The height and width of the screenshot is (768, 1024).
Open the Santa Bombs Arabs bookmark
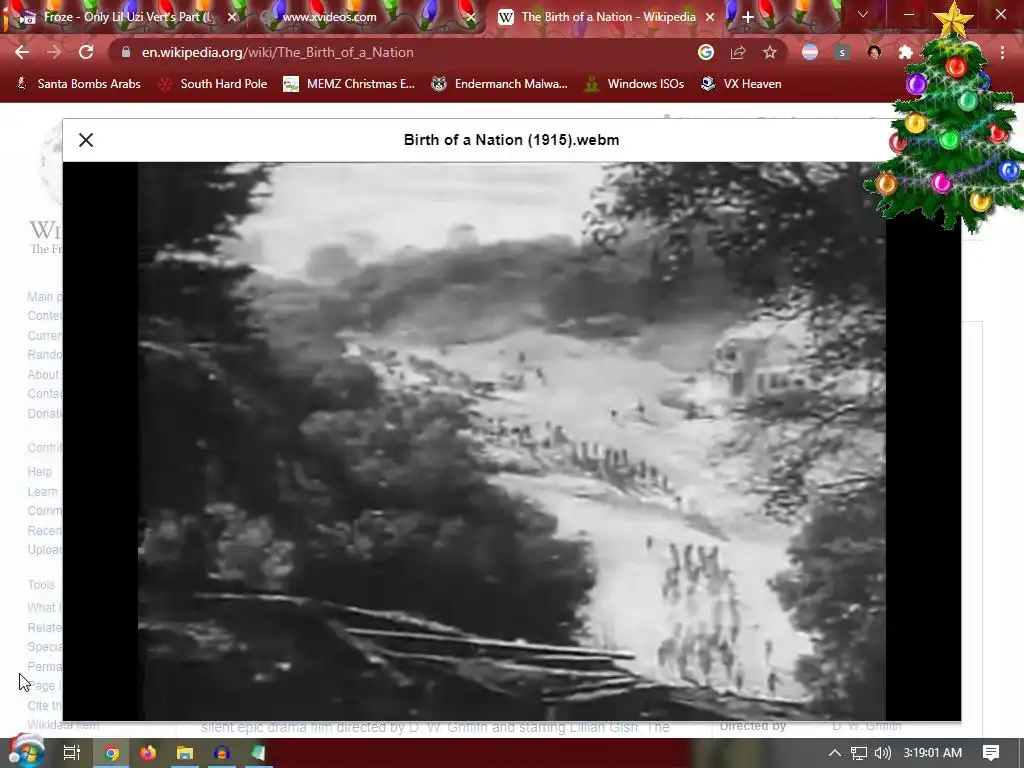(x=78, y=84)
